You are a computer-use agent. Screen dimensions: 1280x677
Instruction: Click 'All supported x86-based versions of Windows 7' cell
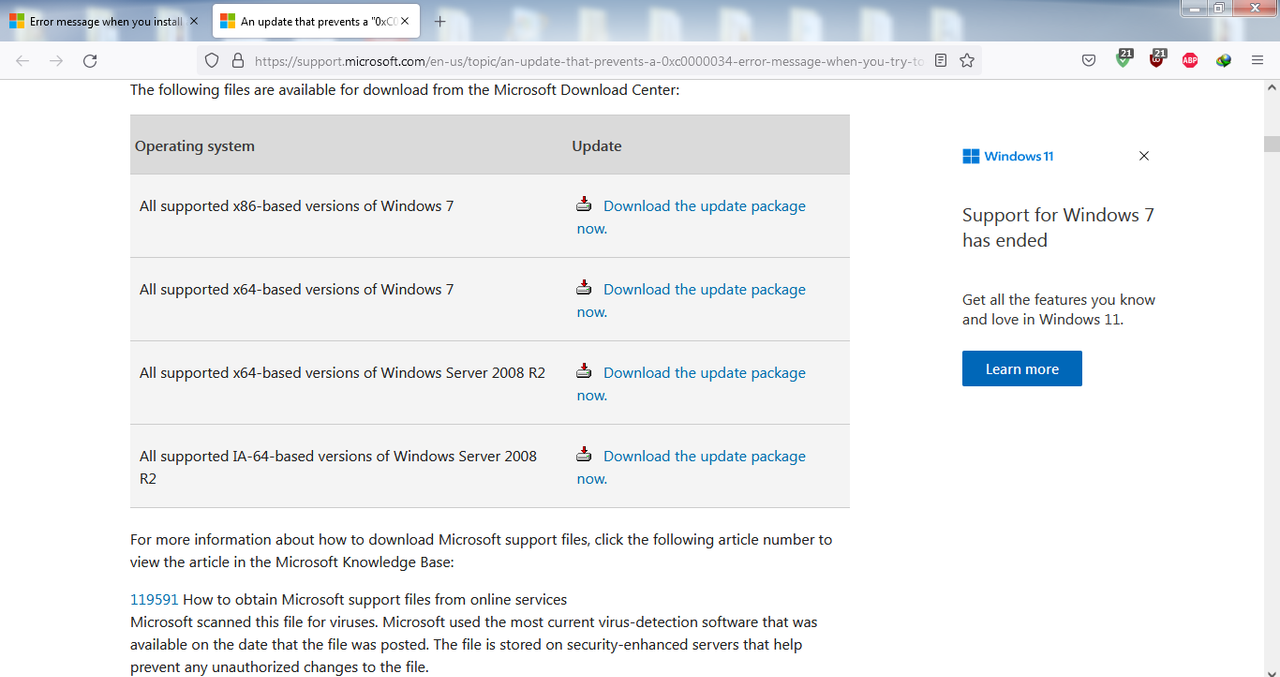pyautogui.click(x=296, y=206)
